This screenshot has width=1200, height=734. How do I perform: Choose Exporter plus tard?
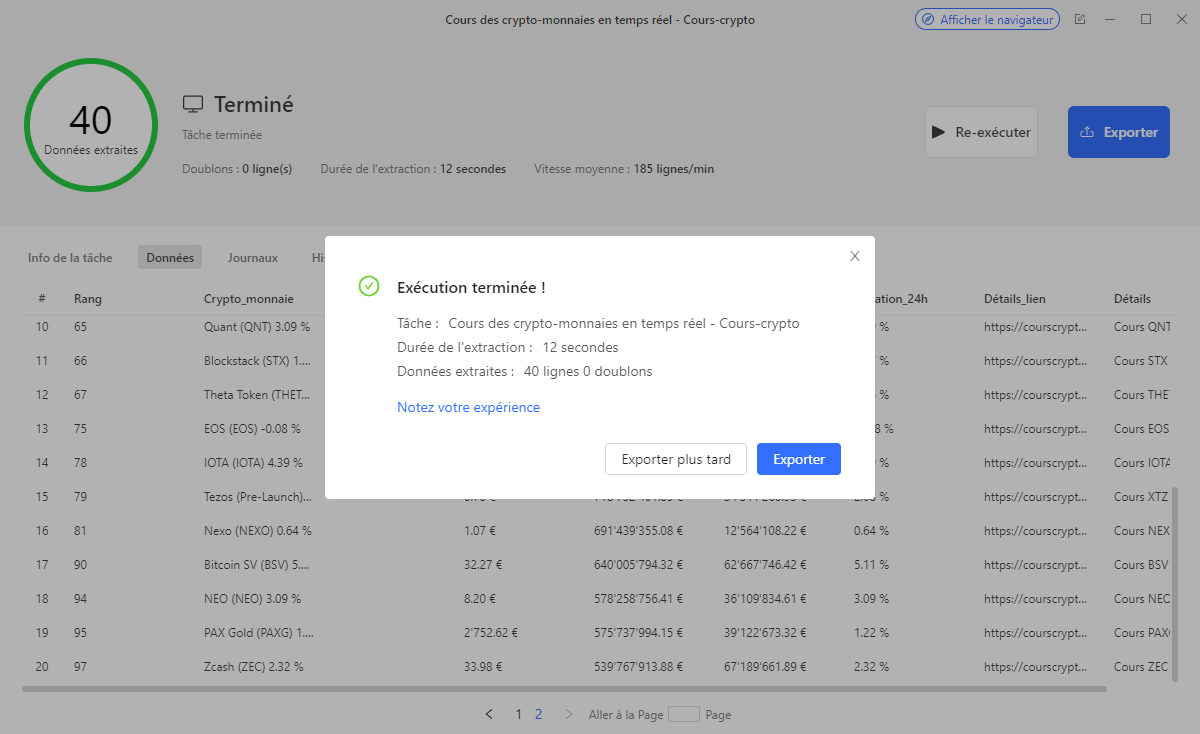pyautogui.click(x=677, y=459)
